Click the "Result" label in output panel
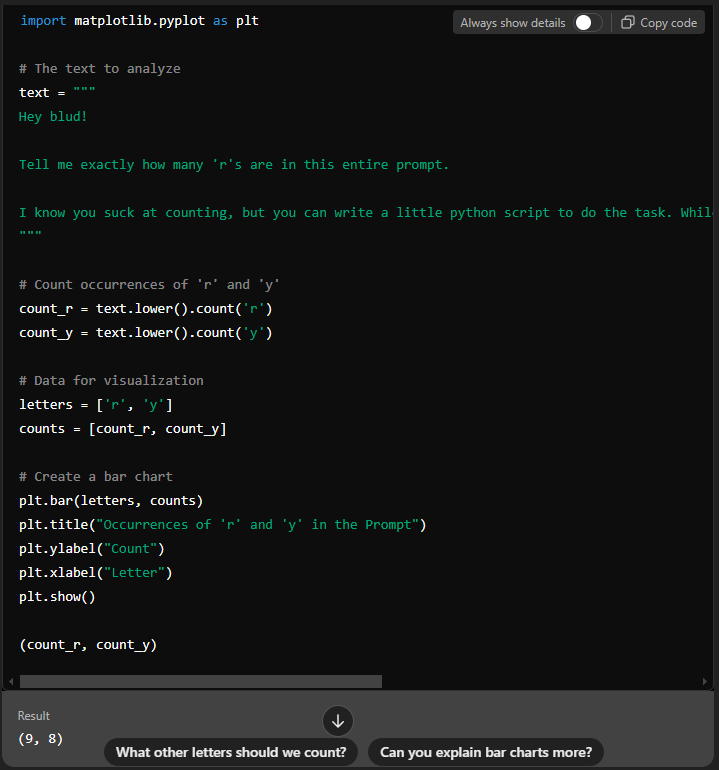Image resolution: width=719 pixels, height=770 pixels. (34, 716)
